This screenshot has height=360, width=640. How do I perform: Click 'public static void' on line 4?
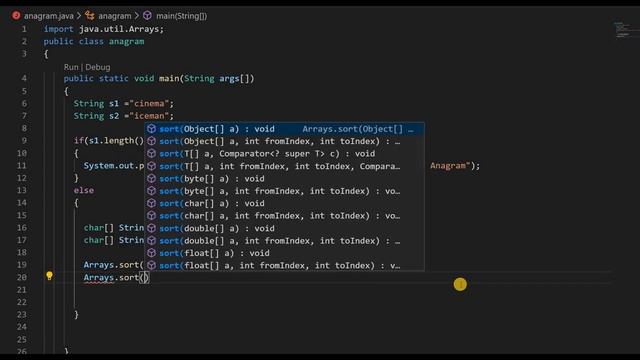click(x=109, y=78)
